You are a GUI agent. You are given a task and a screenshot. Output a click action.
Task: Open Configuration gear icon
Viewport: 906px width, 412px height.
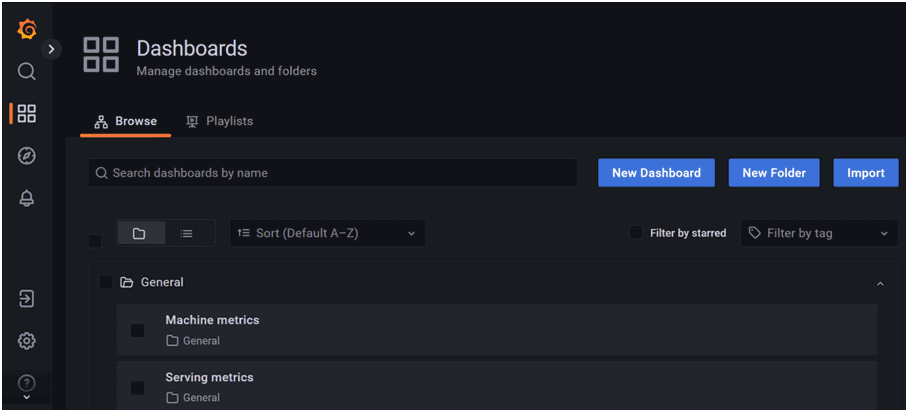pos(27,341)
